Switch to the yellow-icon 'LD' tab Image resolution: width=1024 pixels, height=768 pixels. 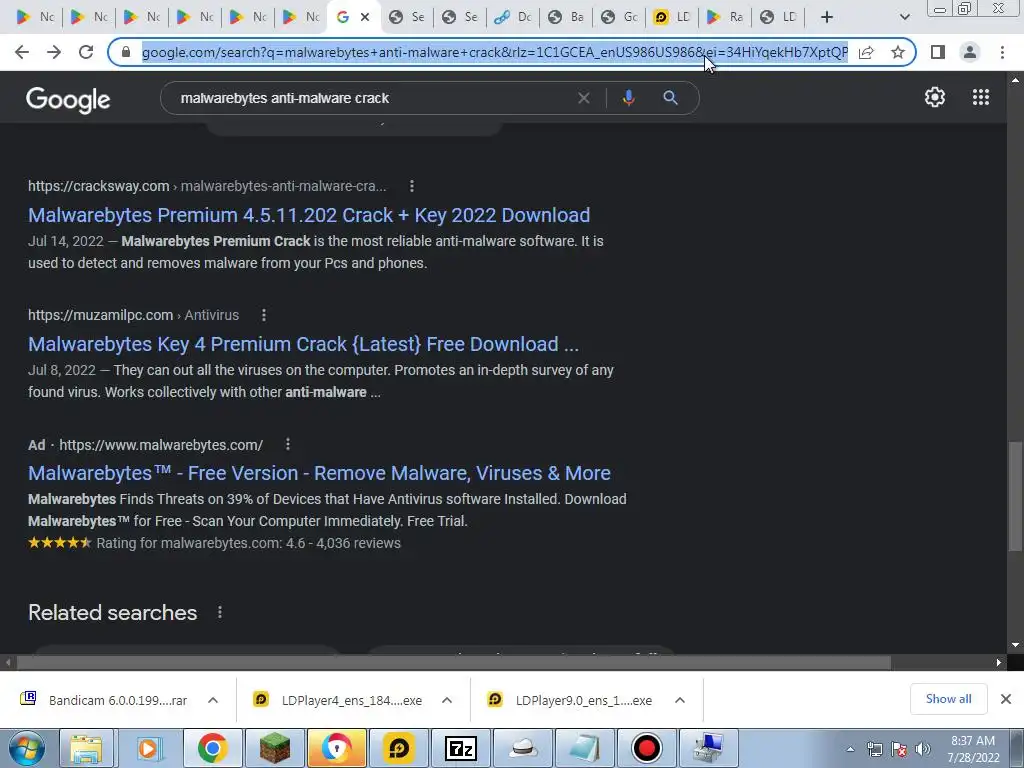(672, 17)
